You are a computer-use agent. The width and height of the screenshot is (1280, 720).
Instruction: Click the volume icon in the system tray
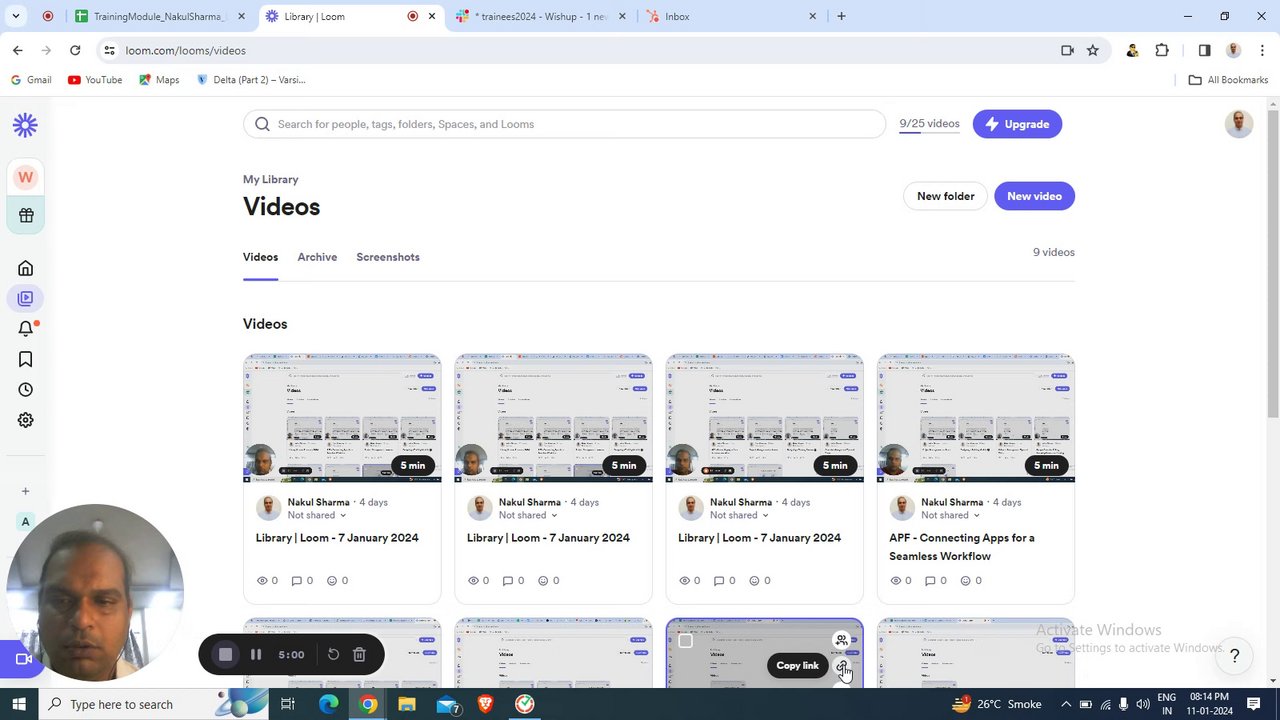1143,704
